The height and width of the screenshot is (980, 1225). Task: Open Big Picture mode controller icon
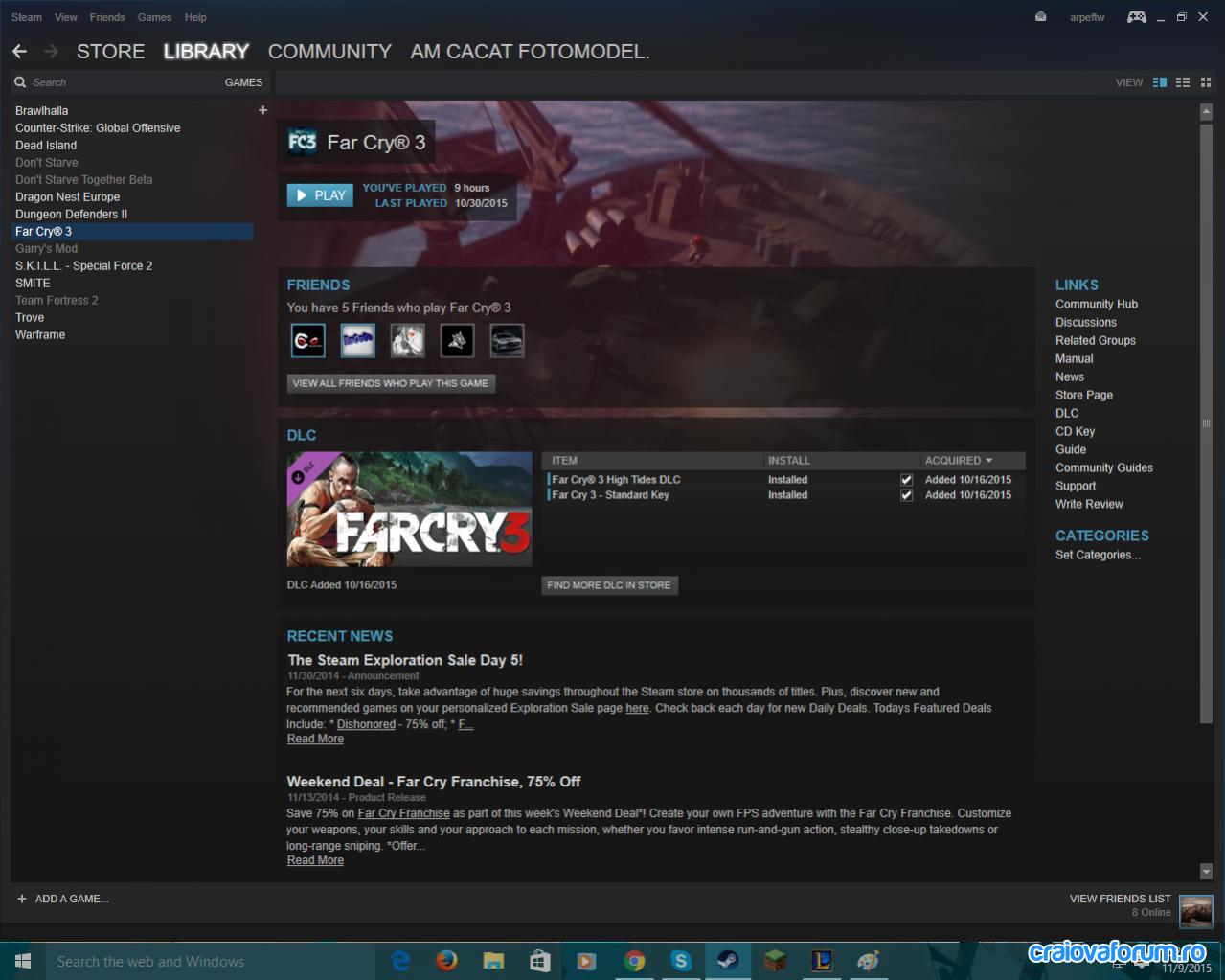[x=1137, y=17]
